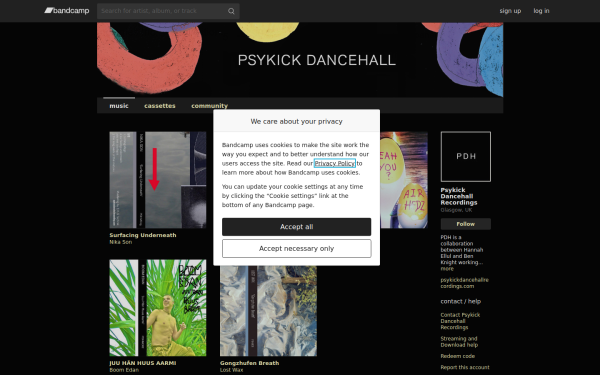Open the sign up link

tap(510, 11)
